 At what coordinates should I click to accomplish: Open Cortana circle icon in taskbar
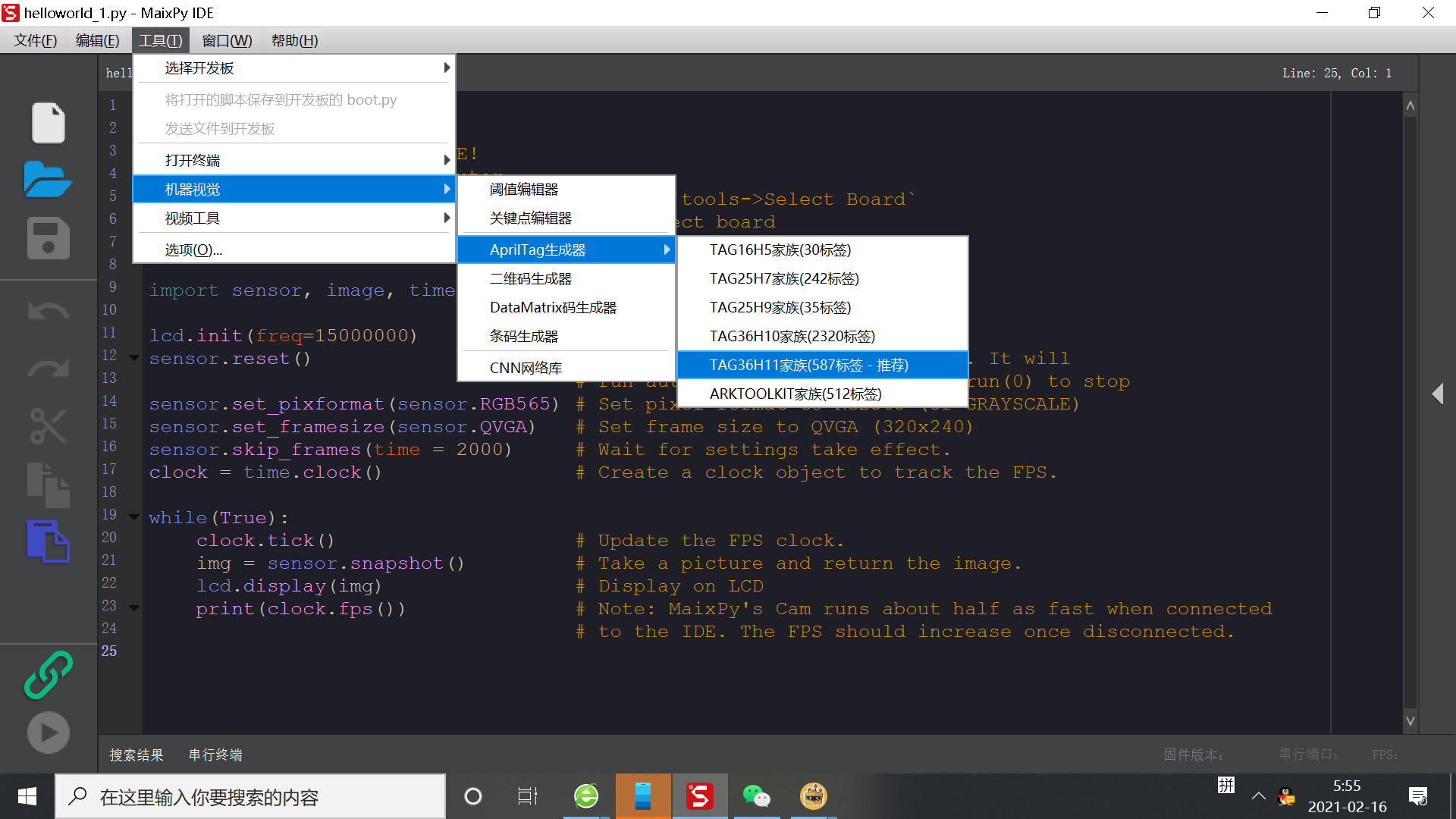[x=472, y=796]
